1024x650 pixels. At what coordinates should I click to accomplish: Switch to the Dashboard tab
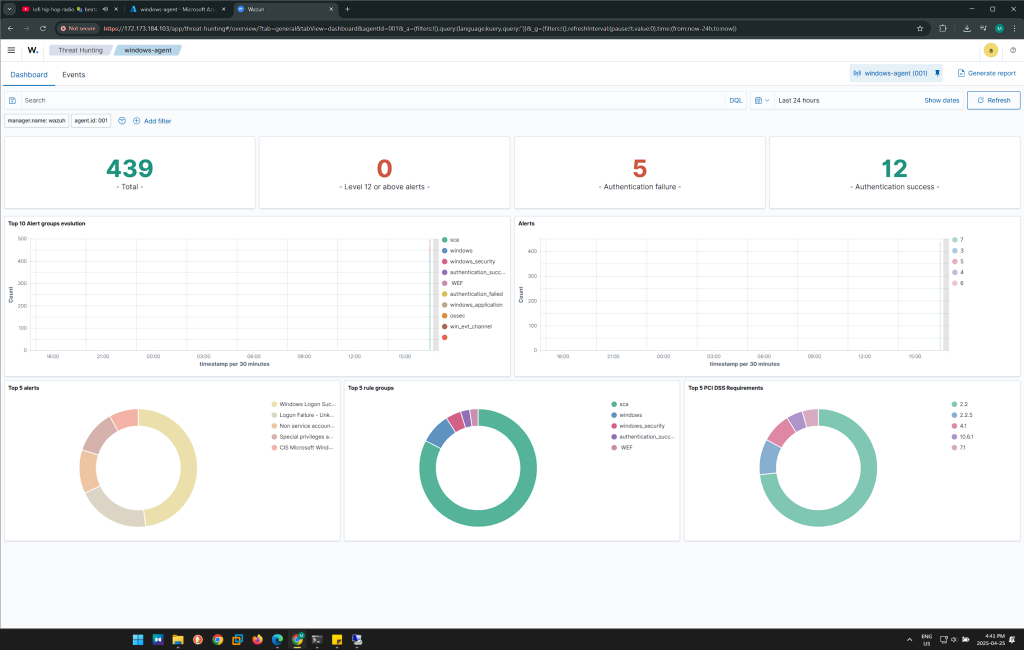(29, 74)
